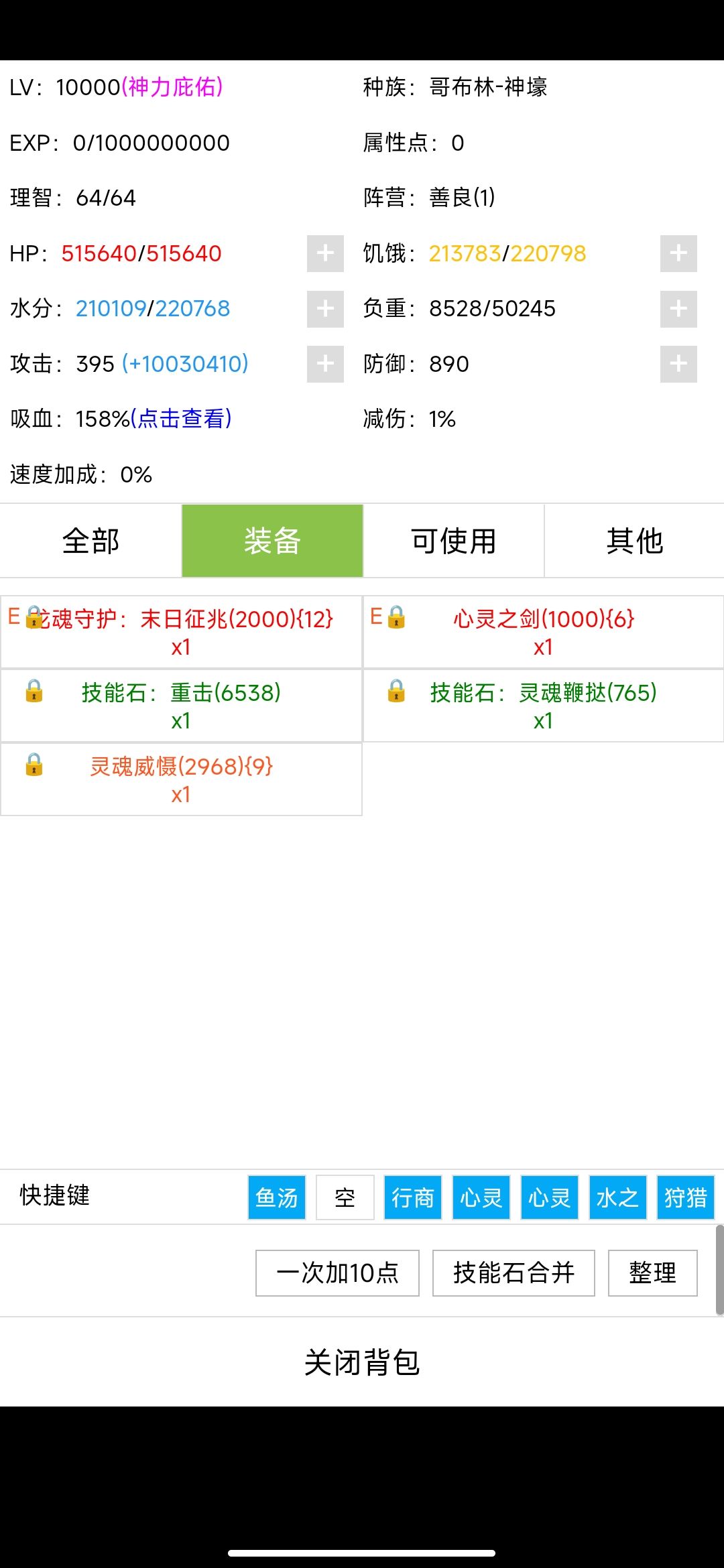Tap the empty 空 shortcut slot
This screenshot has height=1568, width=724.
point(345,1197)
